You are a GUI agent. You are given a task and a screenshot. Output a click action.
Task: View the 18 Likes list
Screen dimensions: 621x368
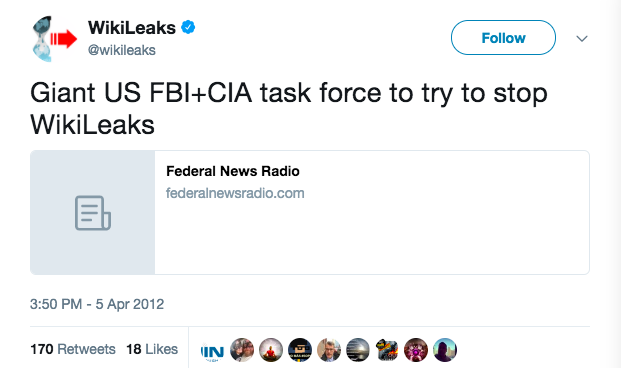(152, 349)
